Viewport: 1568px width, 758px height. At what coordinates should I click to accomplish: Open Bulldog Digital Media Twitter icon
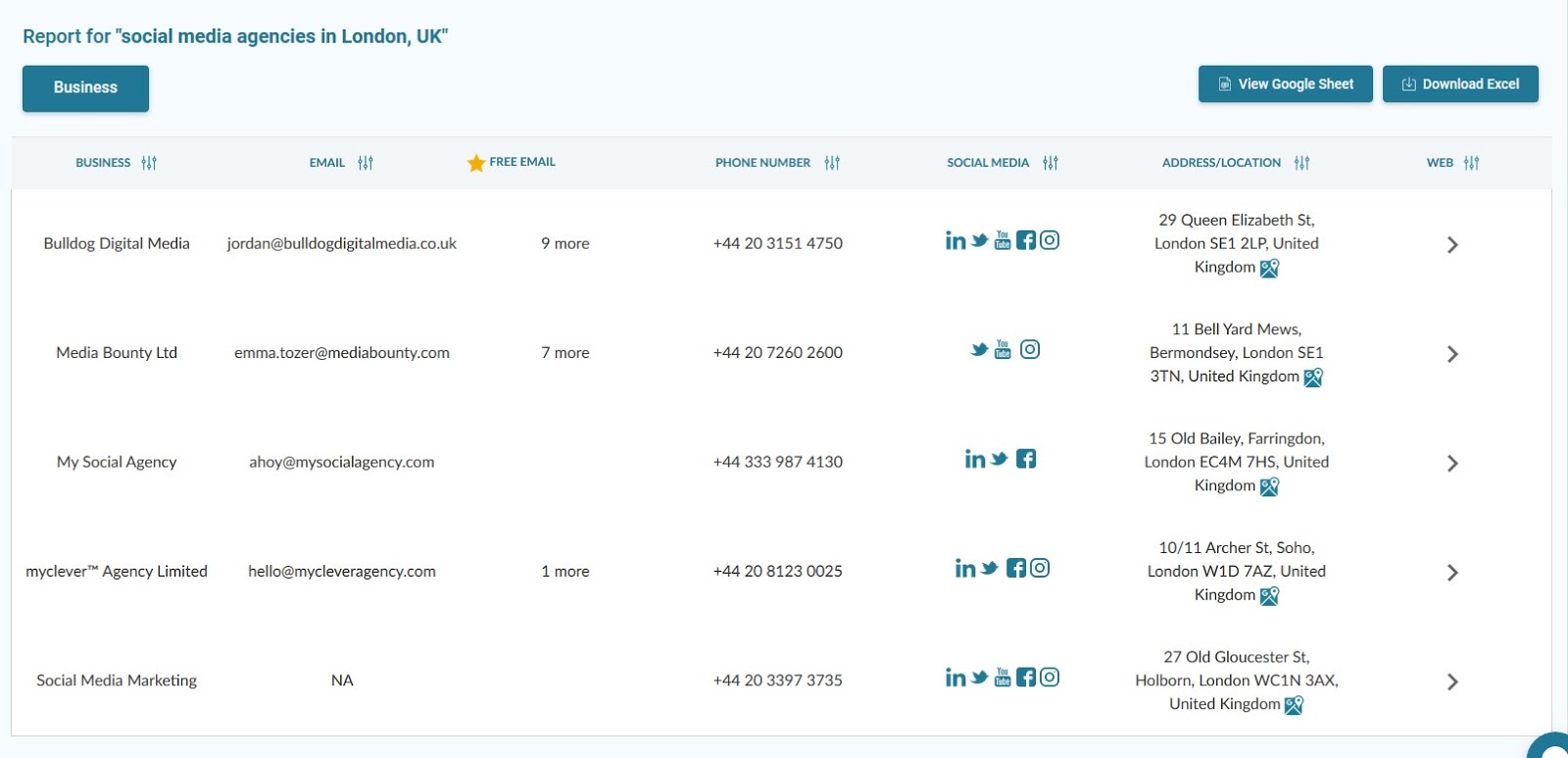(979, 240)
